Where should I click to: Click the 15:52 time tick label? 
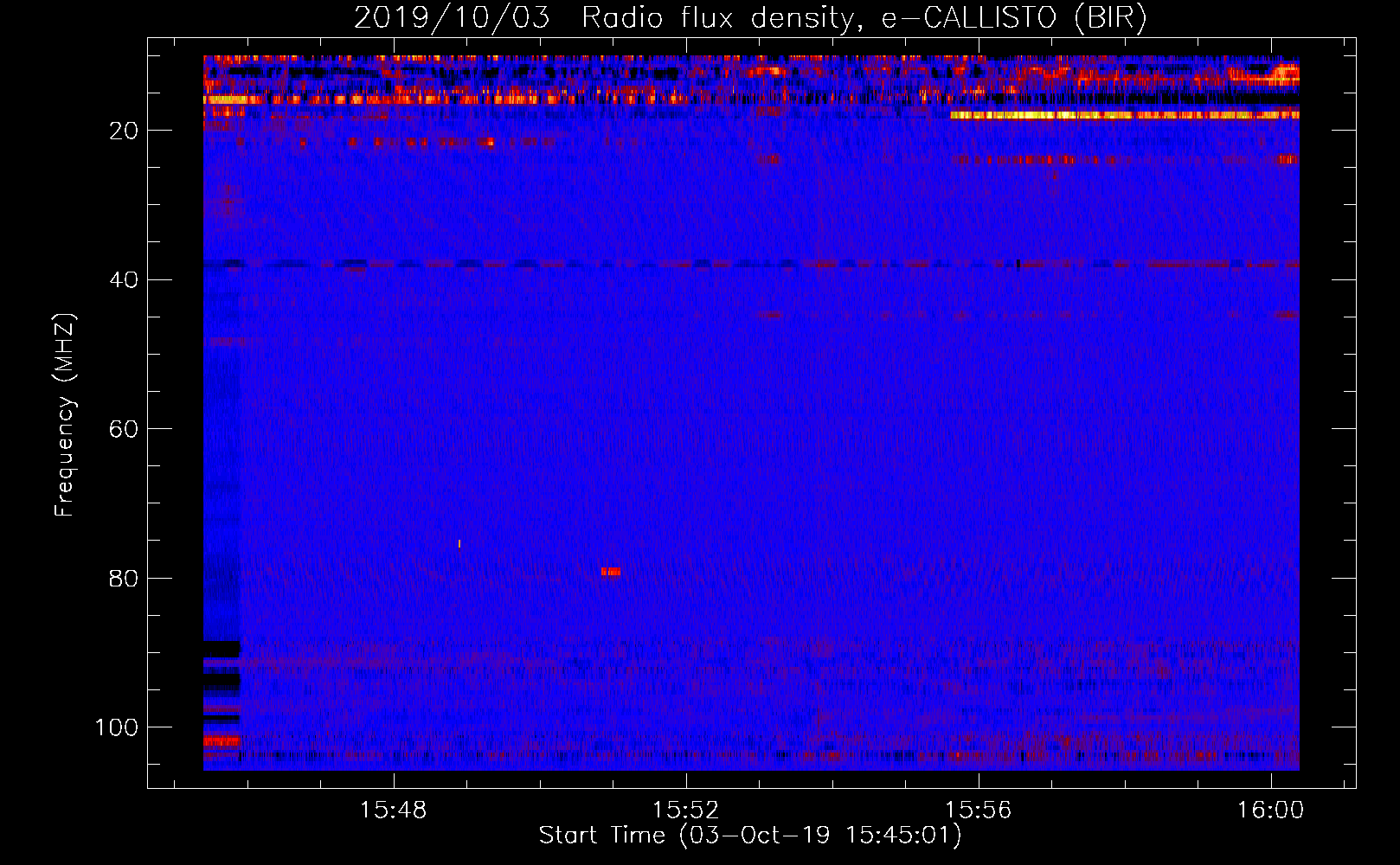pyautogui.click(x=686, y=811)
